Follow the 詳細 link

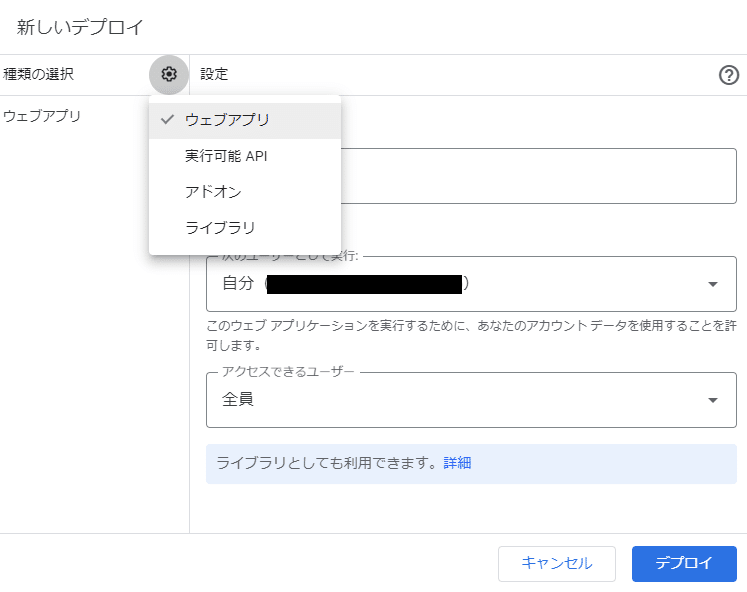pyautogui.click(x=457, y=463)
